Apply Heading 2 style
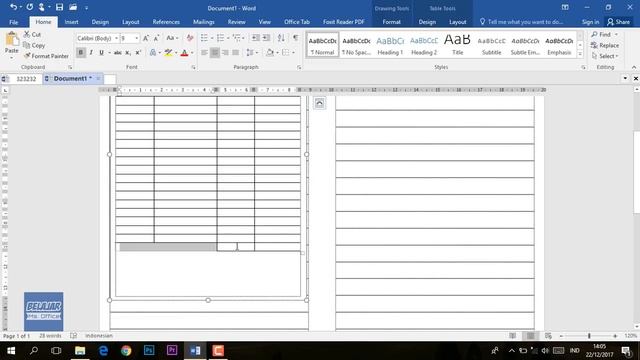 424,45
